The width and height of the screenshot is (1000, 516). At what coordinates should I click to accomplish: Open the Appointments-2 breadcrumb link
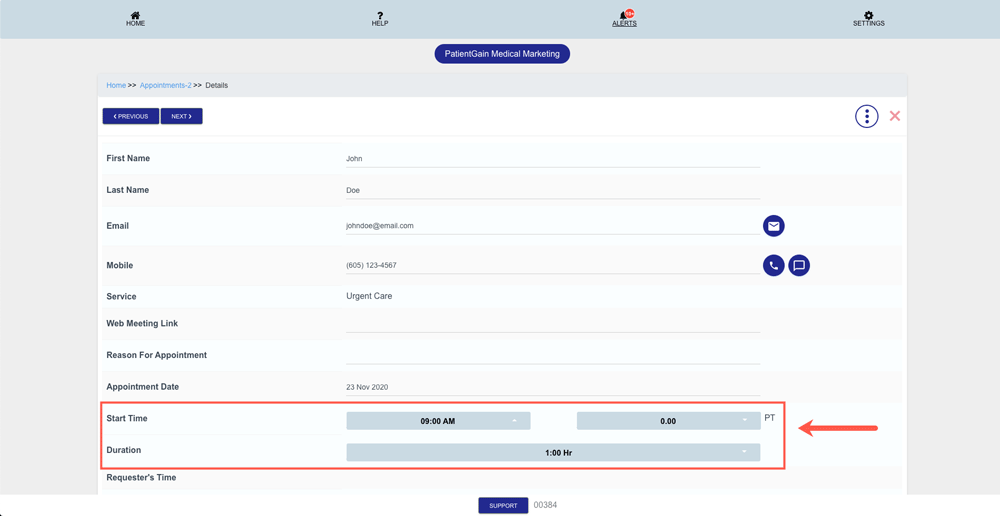click(x=165, y=85)
